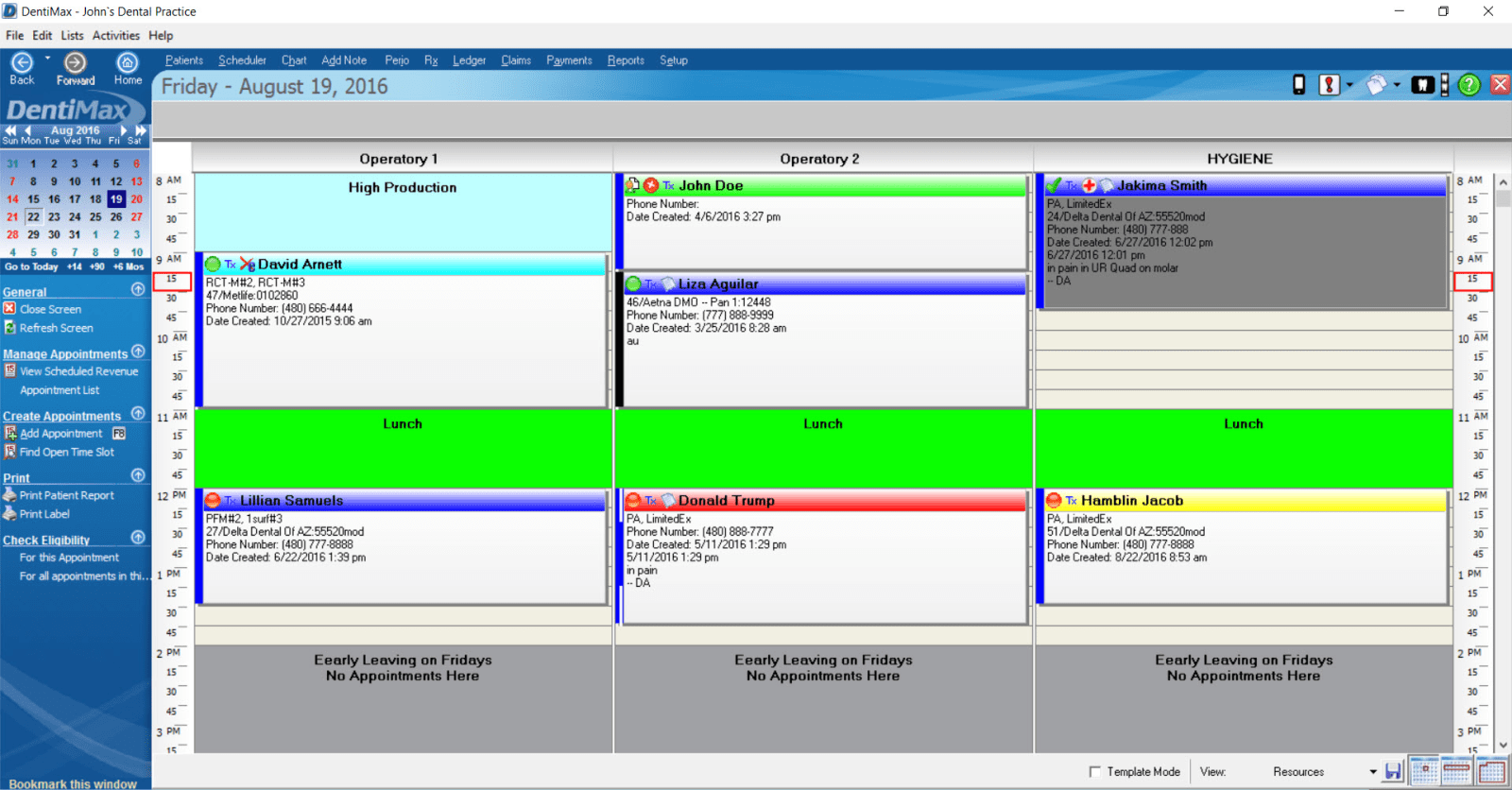This screenshot has height=790, width=1512.
Task: Enable the Template Mode checkbox
Action: click(1095, 772)
